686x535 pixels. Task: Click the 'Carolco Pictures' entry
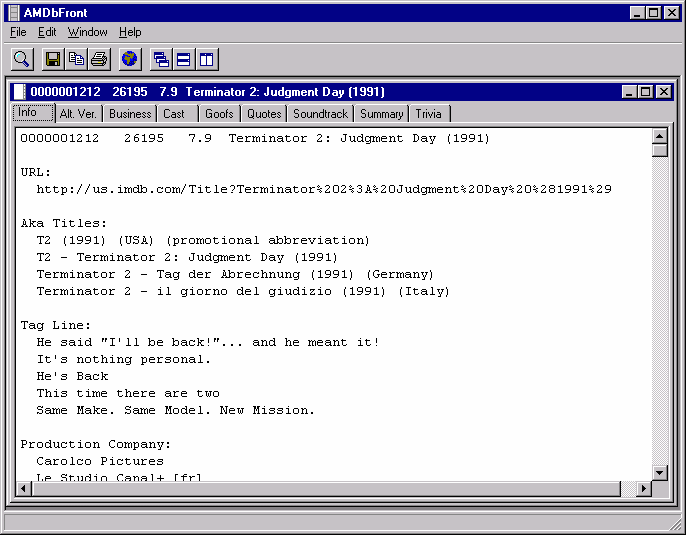(100, 461)
